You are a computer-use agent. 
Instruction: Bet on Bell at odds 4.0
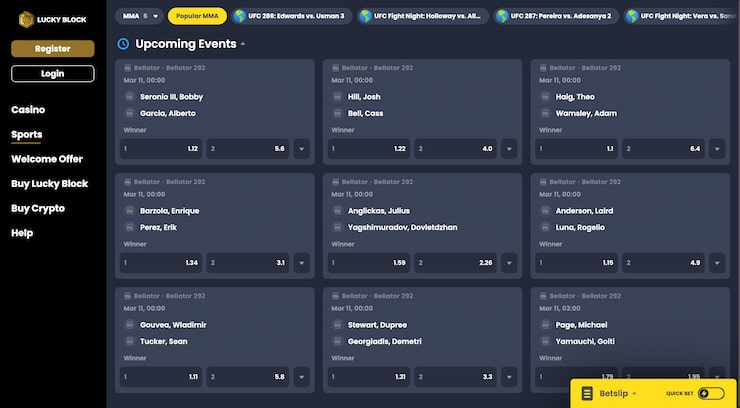coord(455,149)
